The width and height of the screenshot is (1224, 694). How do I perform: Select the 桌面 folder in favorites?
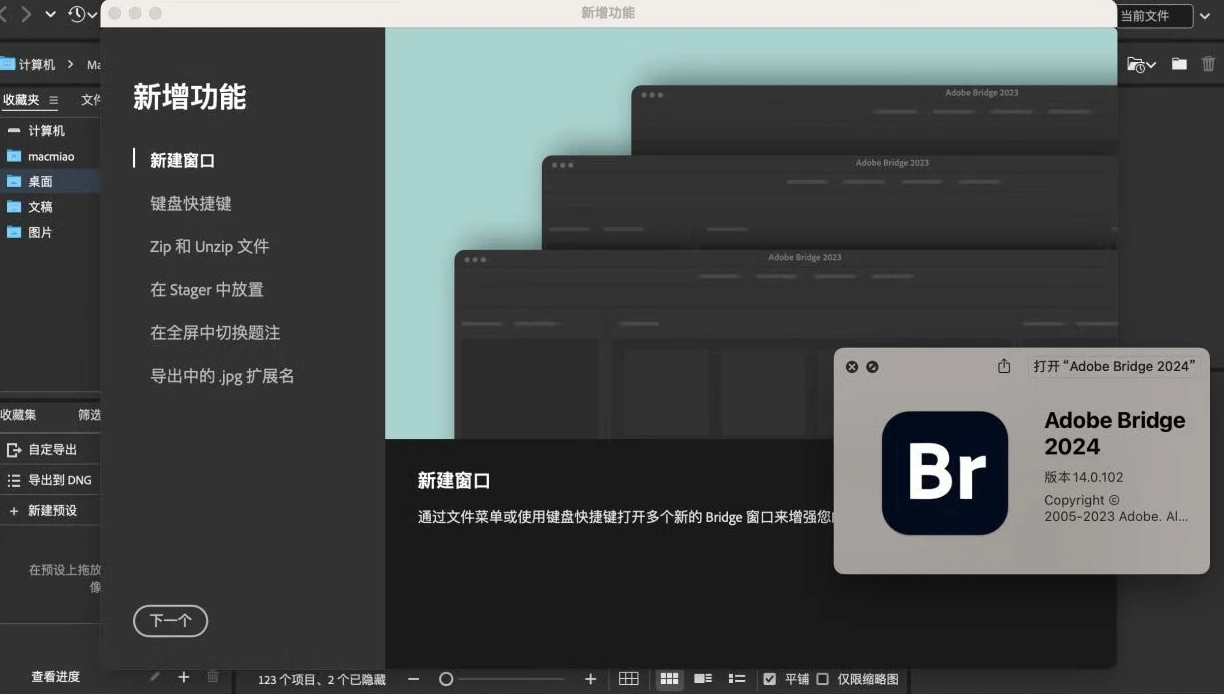40,182
